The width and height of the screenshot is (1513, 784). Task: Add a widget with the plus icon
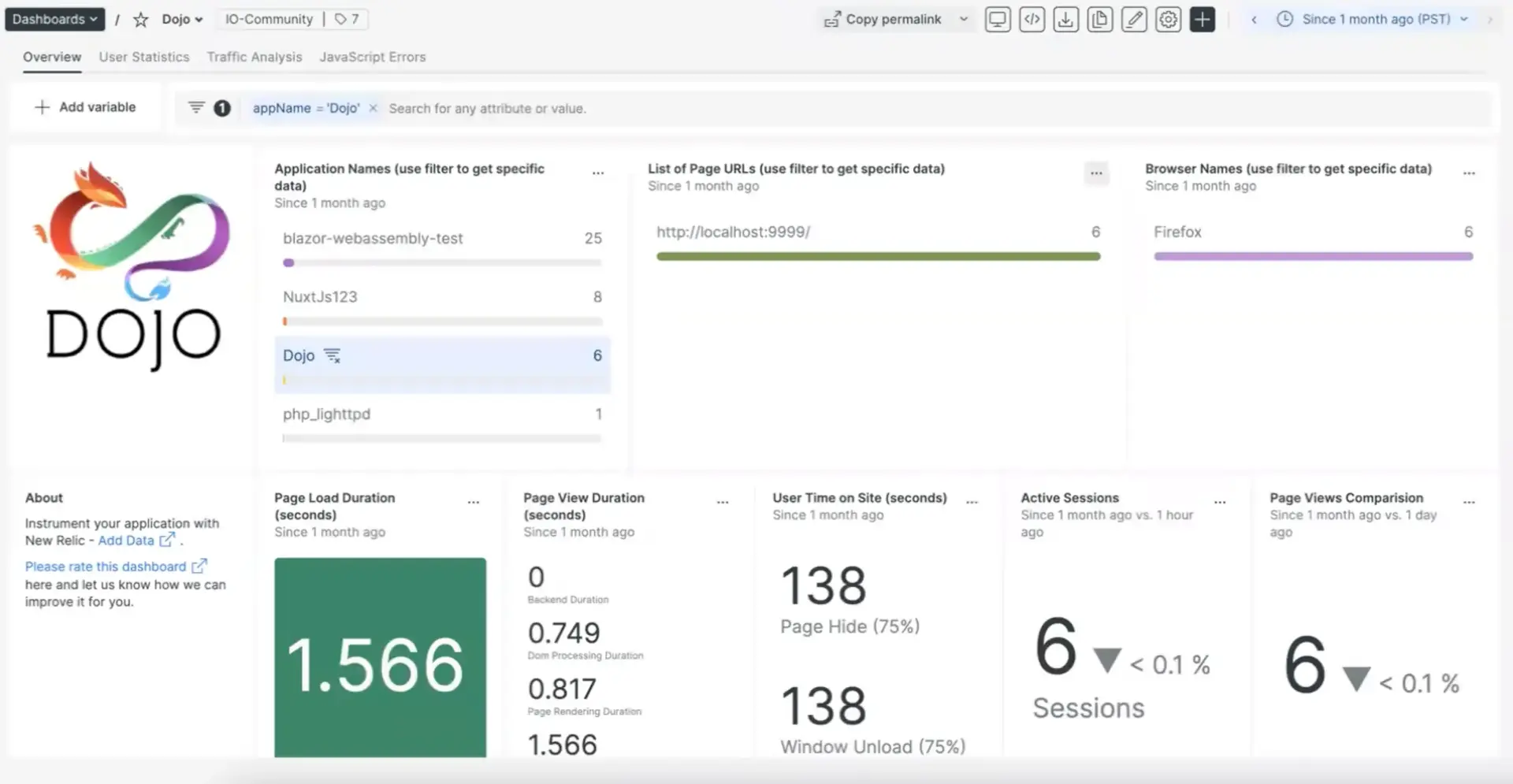point(1202,20)
